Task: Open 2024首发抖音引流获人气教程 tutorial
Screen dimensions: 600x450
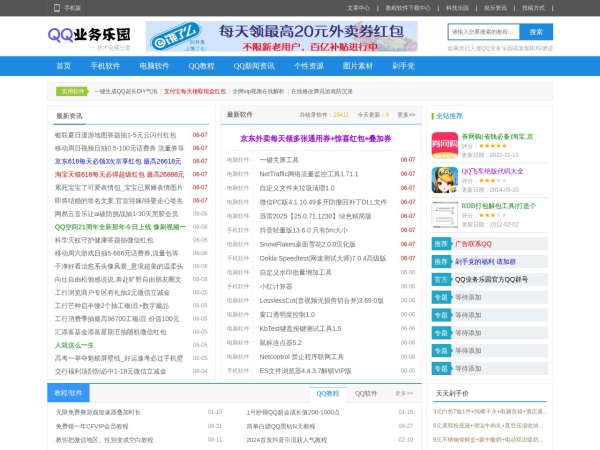Action: pos(287,440)
